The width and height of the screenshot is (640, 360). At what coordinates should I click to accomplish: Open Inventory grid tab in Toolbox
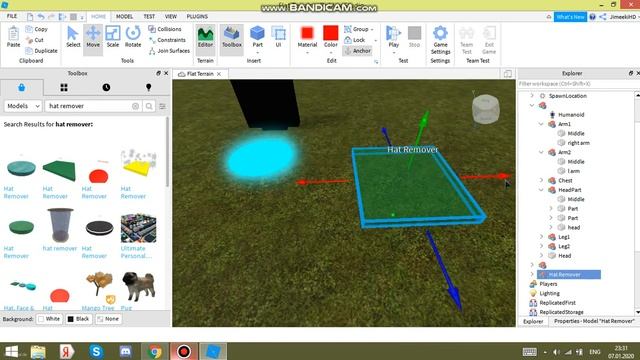tap(64, 87)
